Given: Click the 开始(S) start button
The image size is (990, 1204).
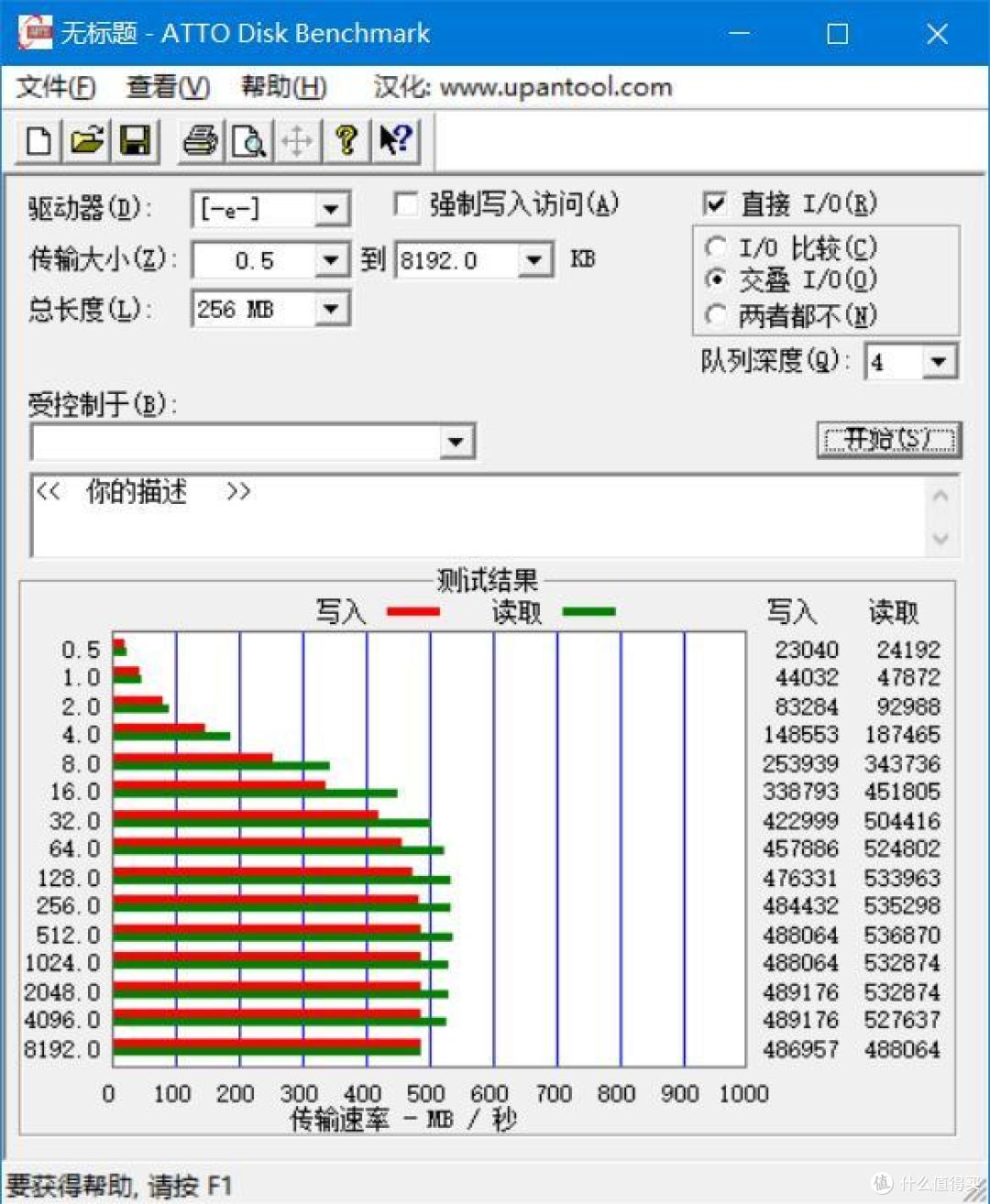Looking at the screenshot, I should pos(888,440).
